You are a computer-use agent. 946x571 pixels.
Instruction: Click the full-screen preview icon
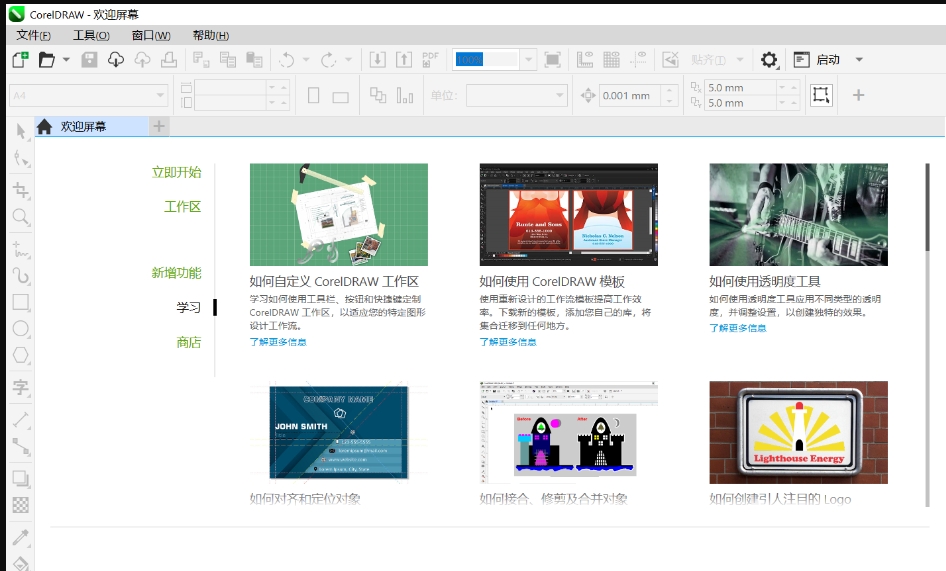tap(552, 60)
